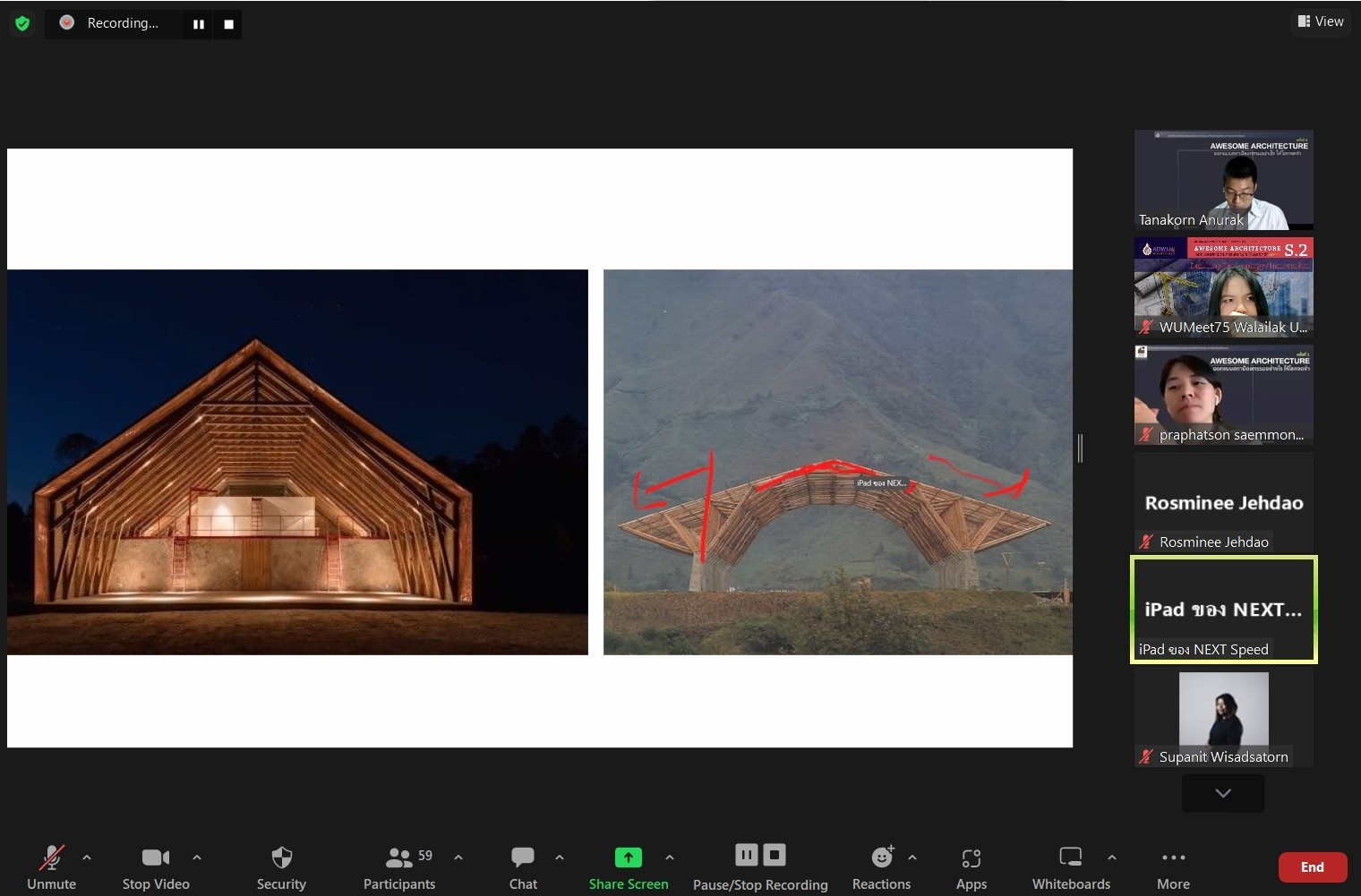Open the Apps panel
The height and width of the screenshot is (896, 1361).
point(971,867)
